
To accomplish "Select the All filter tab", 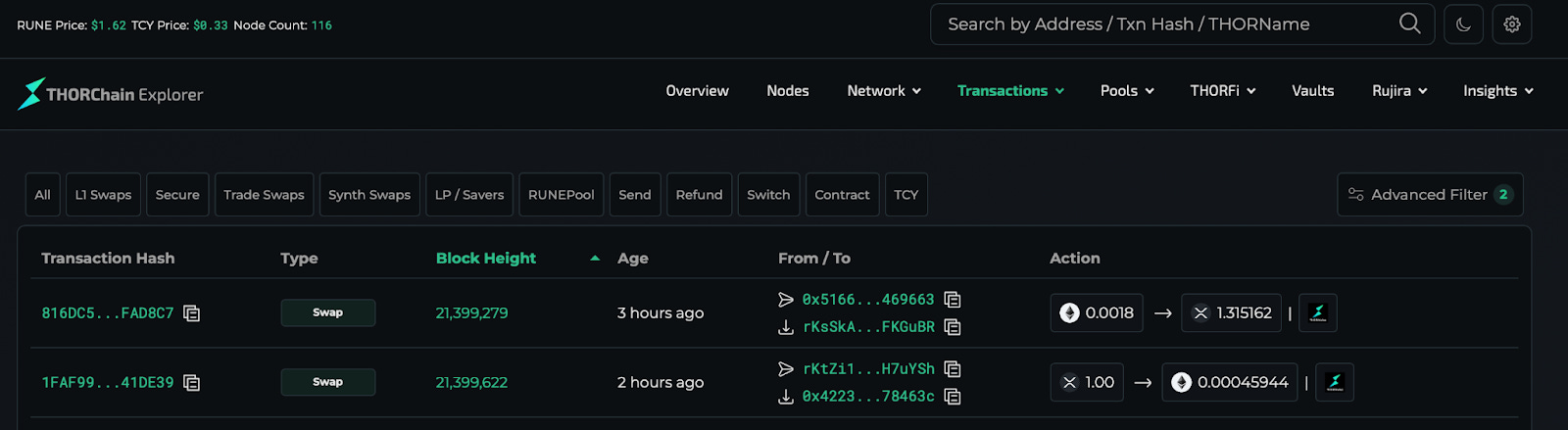I will pyautogui.click(x=42, y=195).
